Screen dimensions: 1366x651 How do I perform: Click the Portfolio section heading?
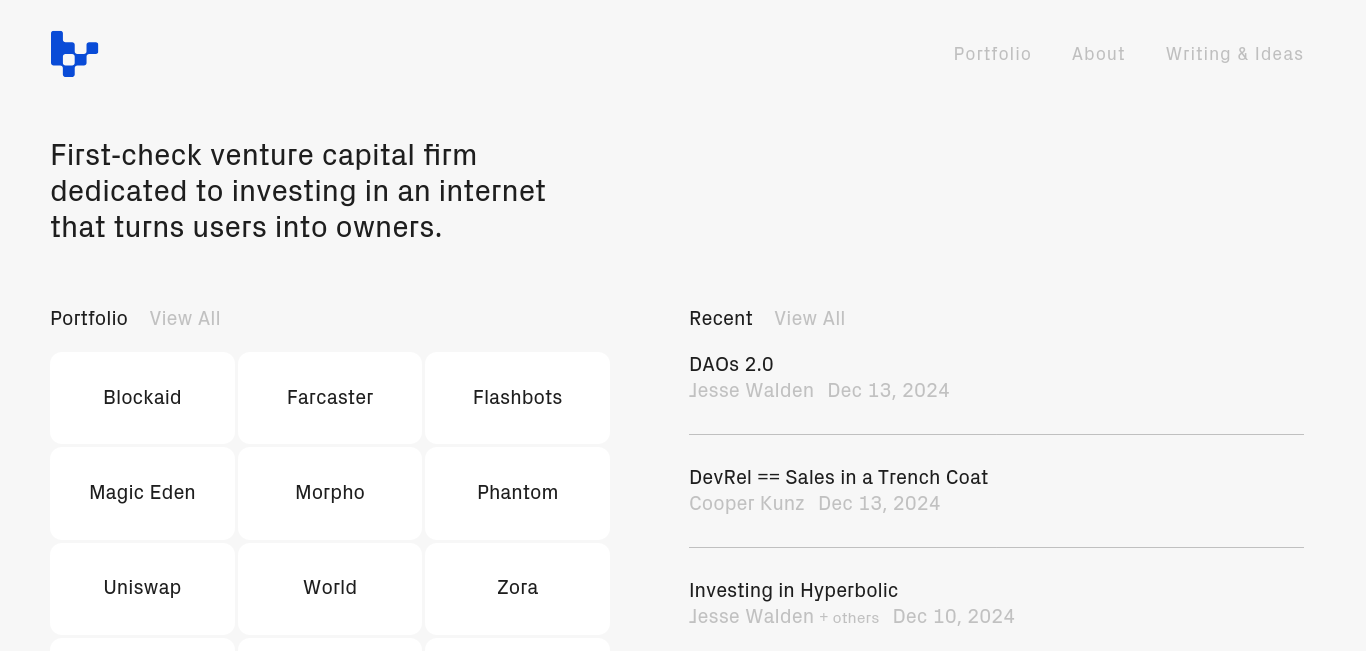coord(89,318)
